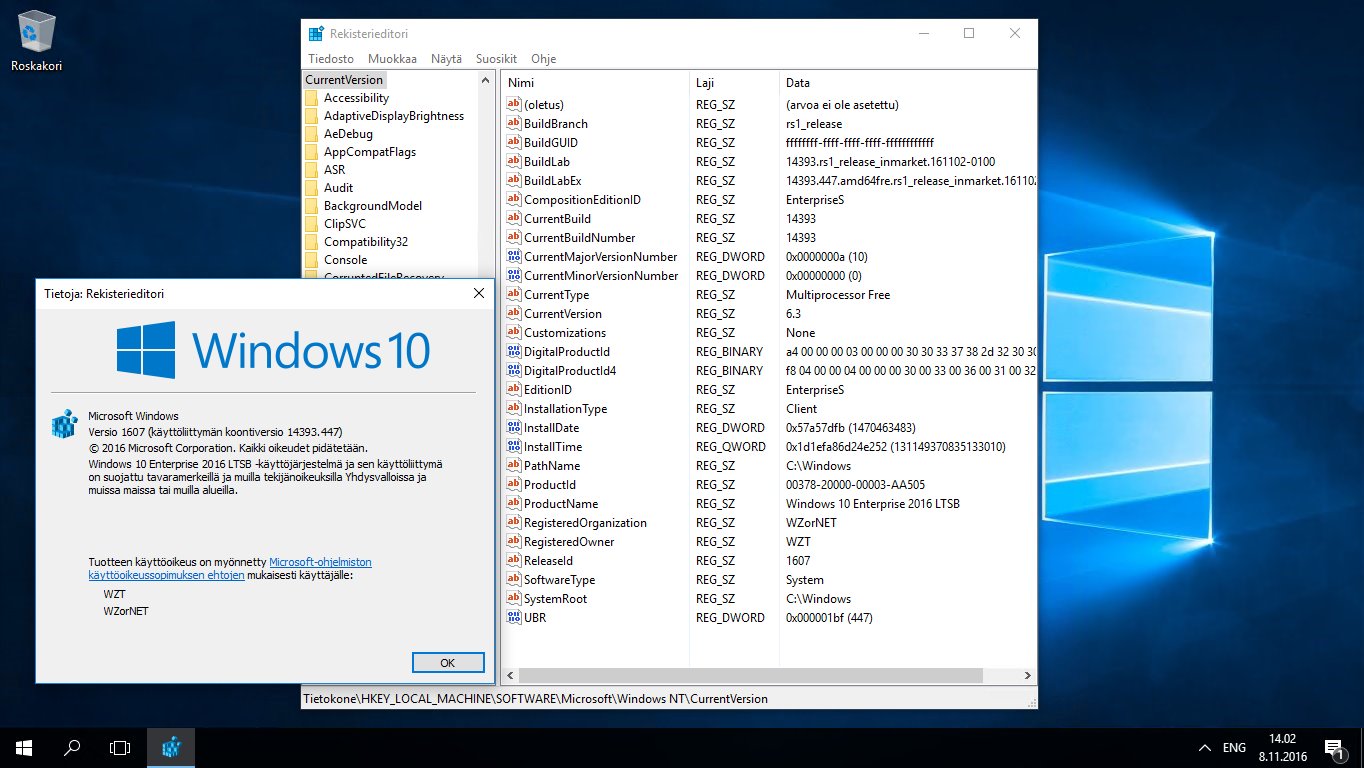Viewport: 1364px width, 768px height.
Task: Select the Audit folder icon
Action: [x=311, y=188]
